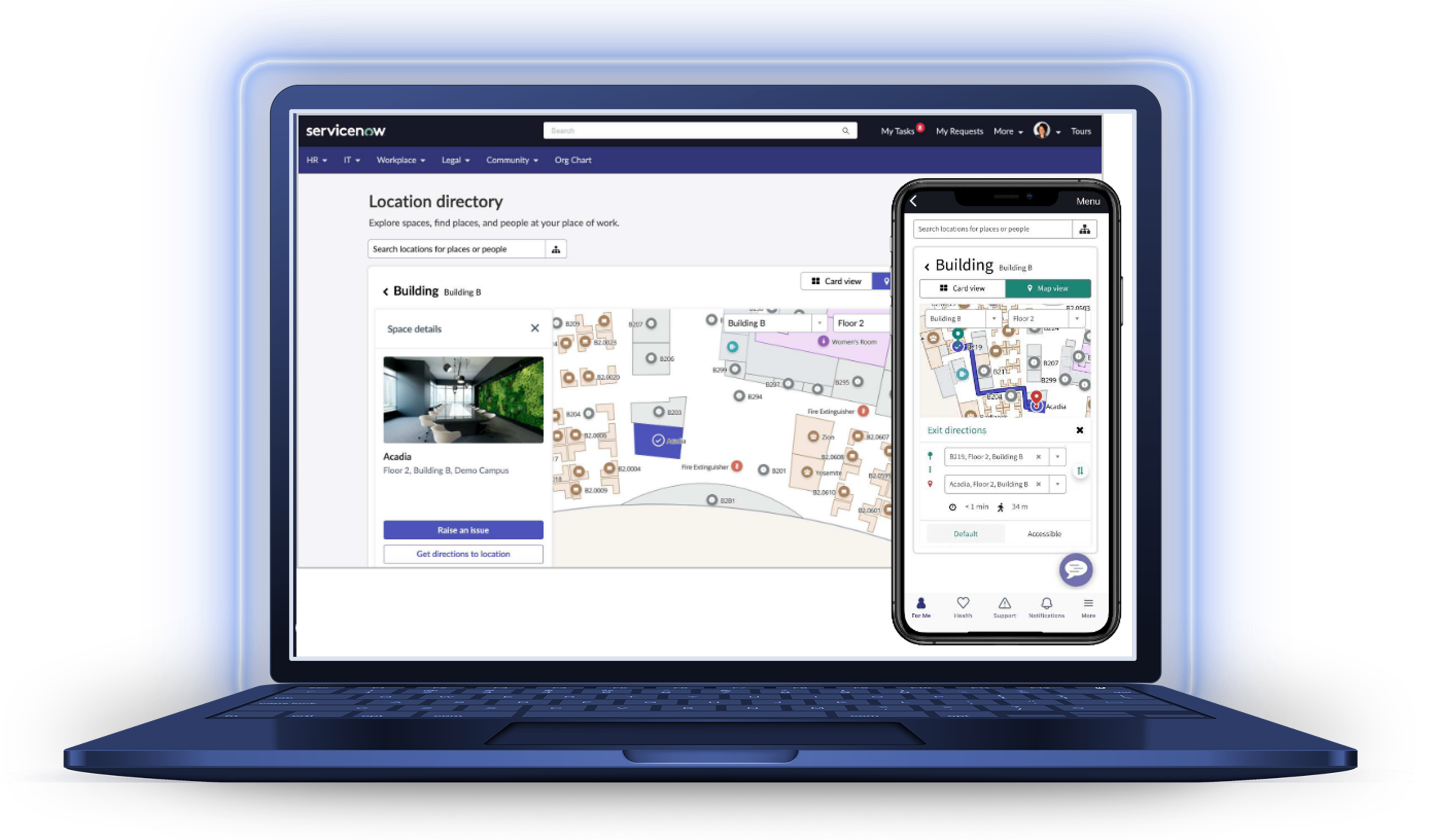Click the org chart people icon

pos(556,249)
